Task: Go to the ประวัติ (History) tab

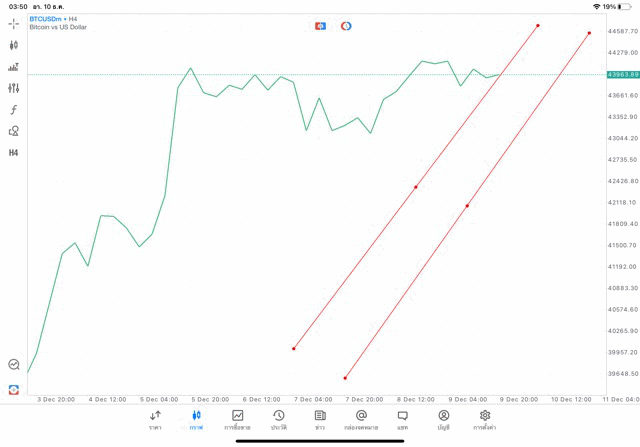Action: 279,420
